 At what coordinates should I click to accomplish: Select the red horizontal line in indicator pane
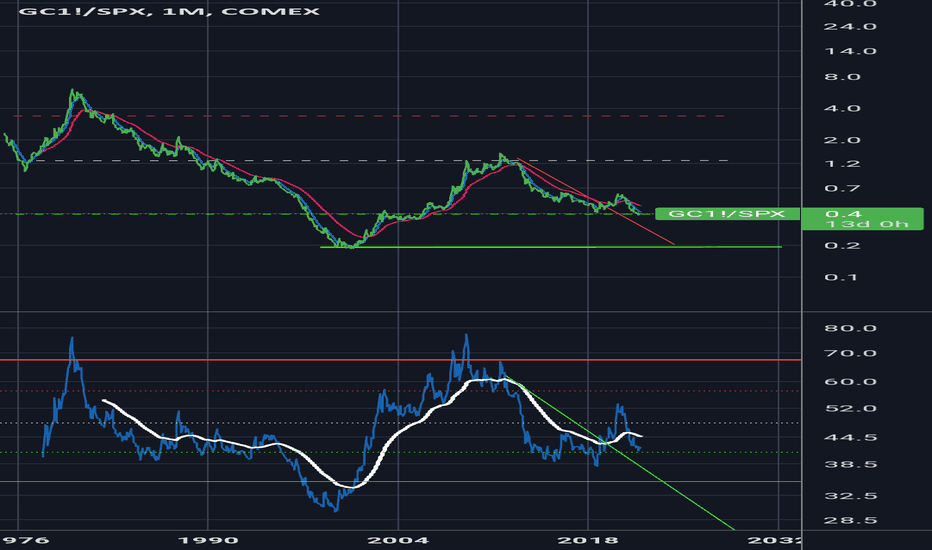pyautogui.click(x=401, y=360)
